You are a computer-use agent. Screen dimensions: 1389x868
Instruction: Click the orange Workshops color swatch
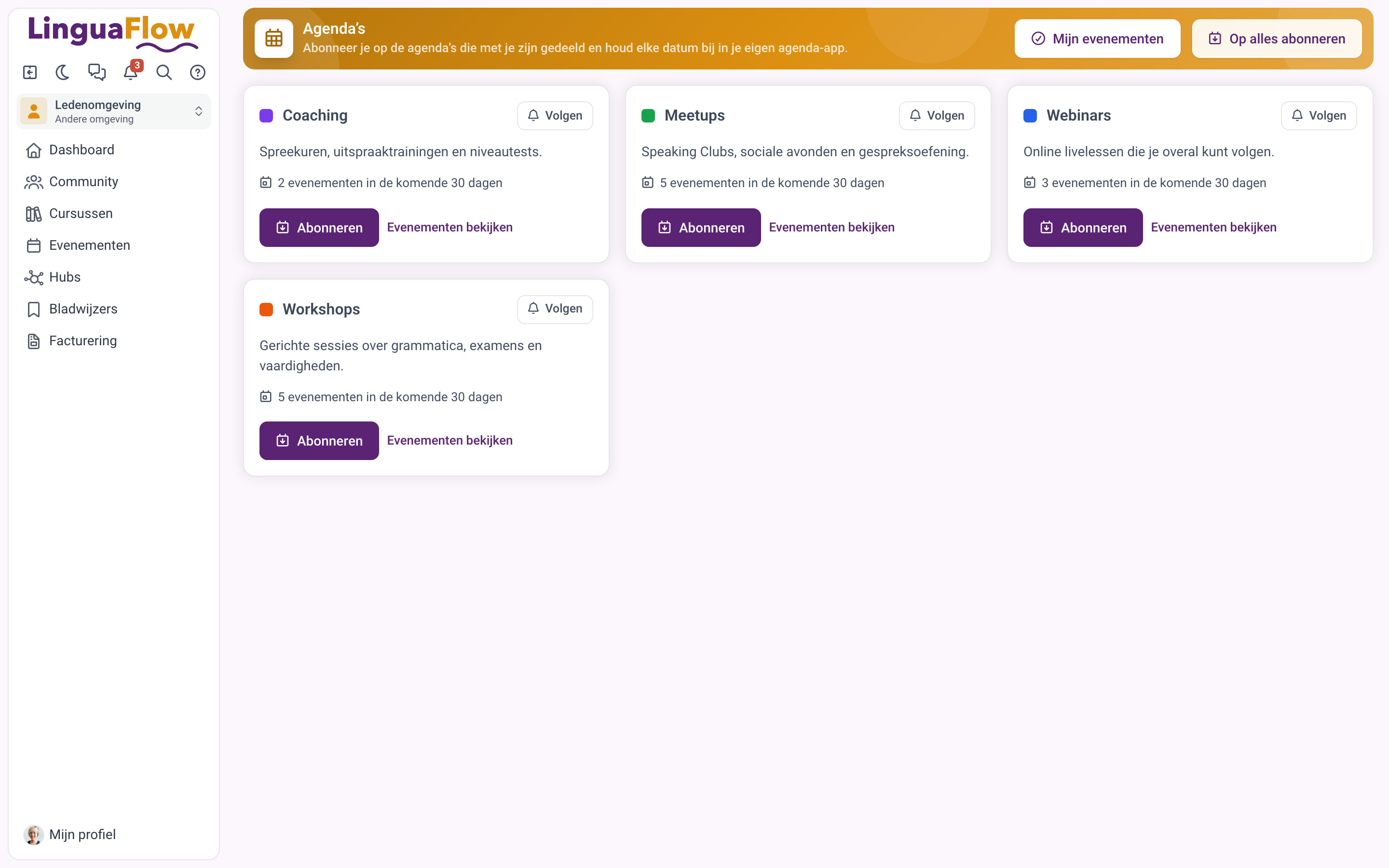tap(266, 310)
